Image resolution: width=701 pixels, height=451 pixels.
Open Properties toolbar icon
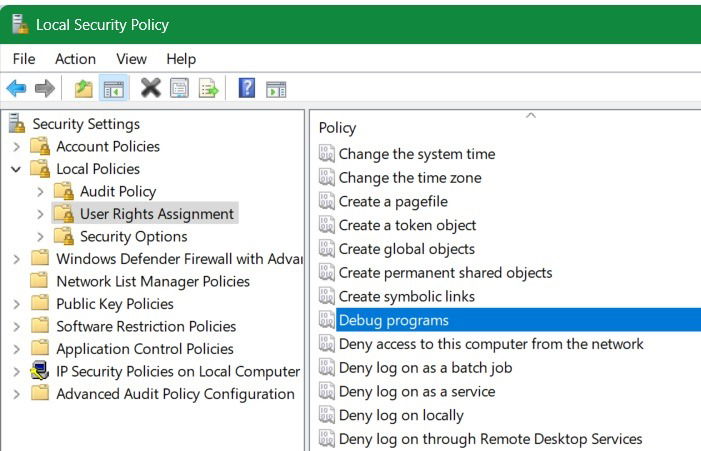click(179, 88)
